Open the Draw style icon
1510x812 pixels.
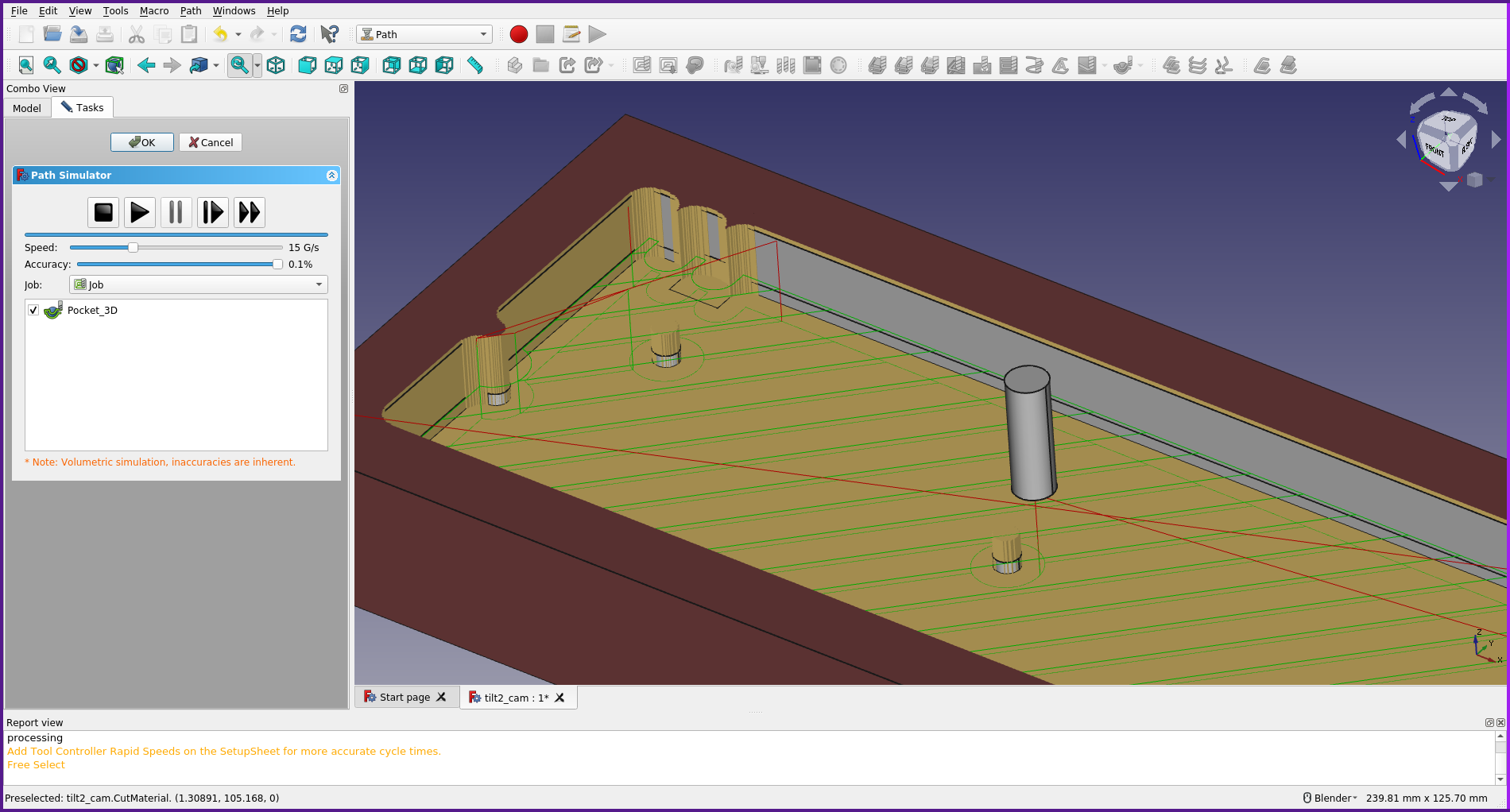click(79, 65)
